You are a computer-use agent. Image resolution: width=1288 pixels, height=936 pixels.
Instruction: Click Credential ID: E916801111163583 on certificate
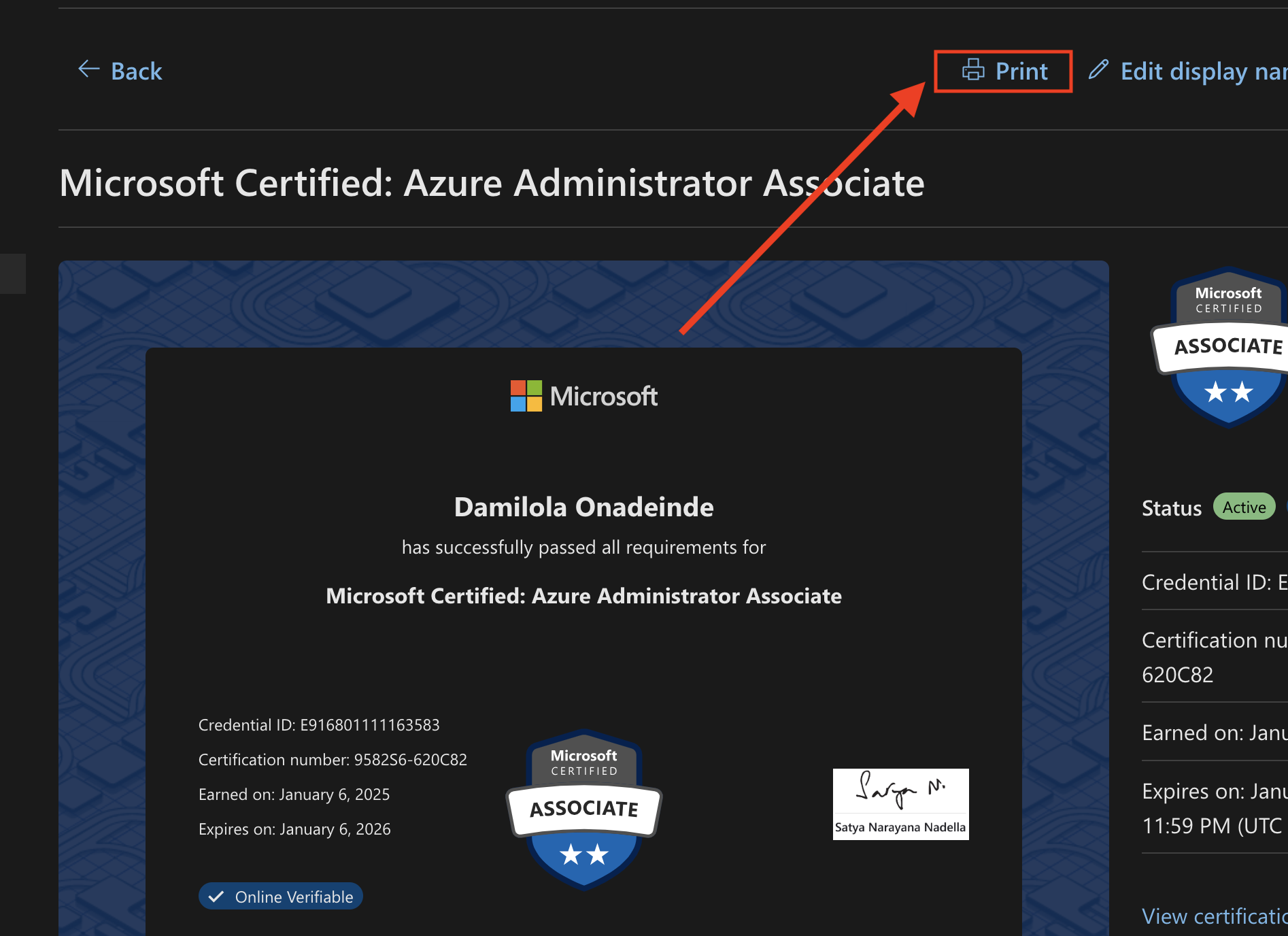[x=319, y=725]
